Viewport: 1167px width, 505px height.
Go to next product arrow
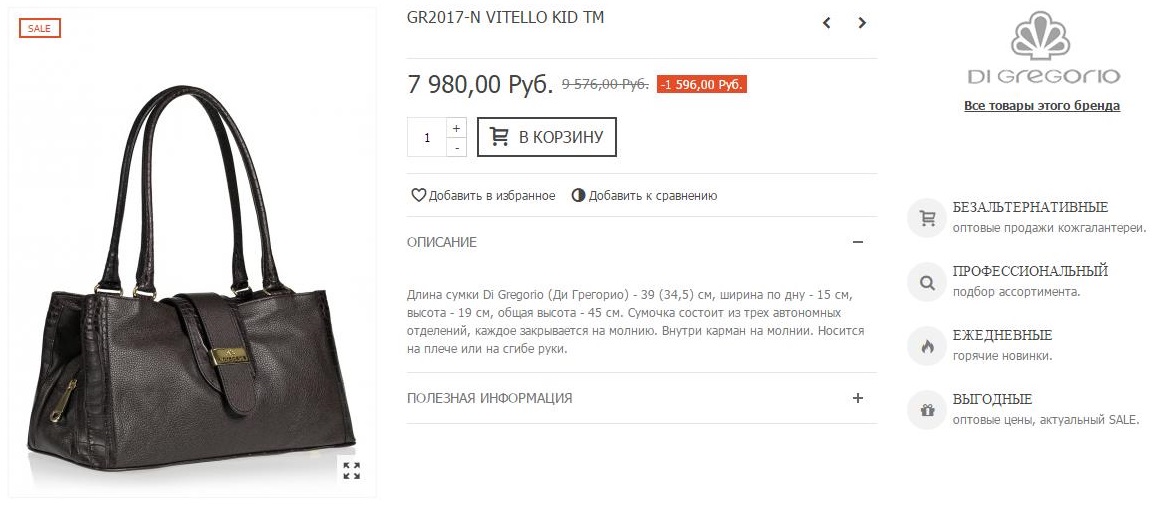862,23
